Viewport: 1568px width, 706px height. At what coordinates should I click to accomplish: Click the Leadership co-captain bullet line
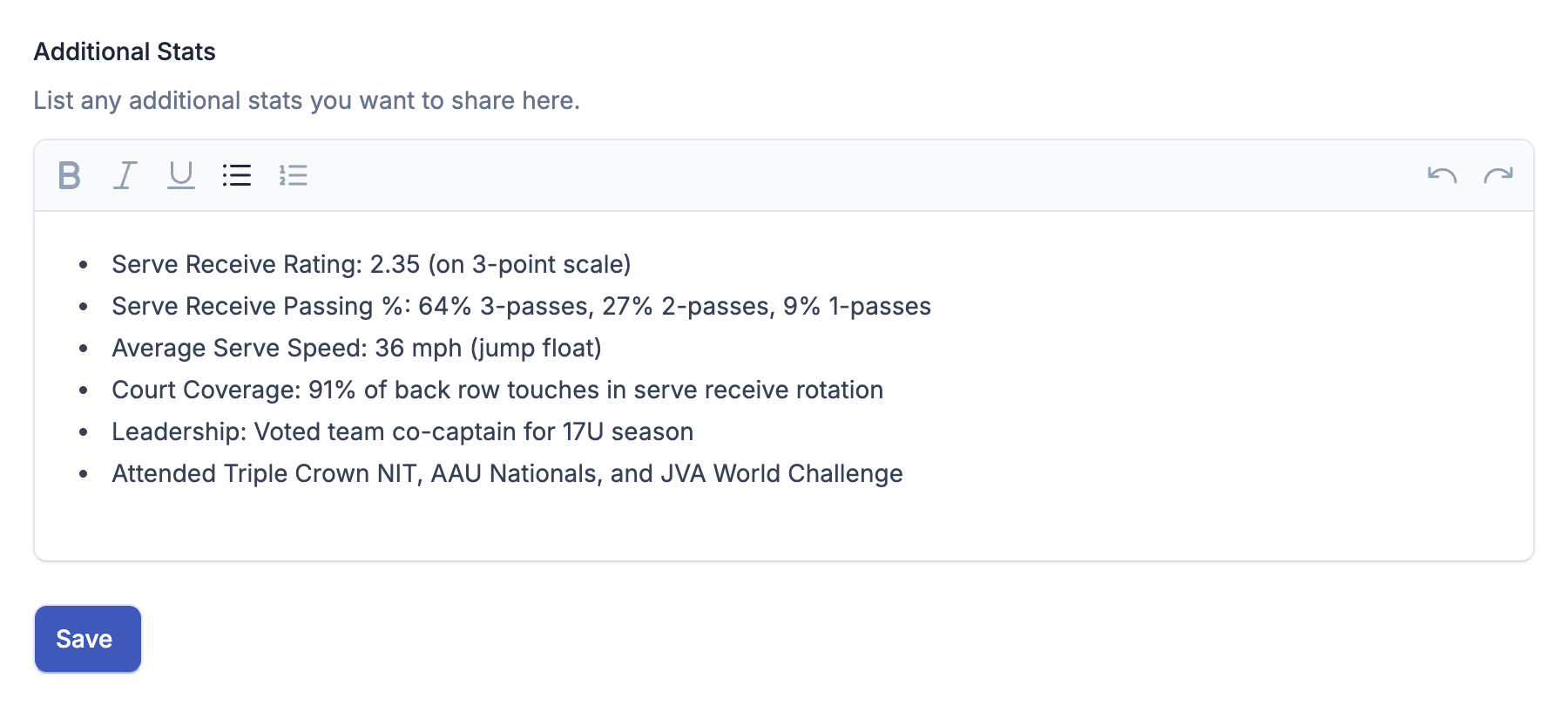(x=402, y=431)
